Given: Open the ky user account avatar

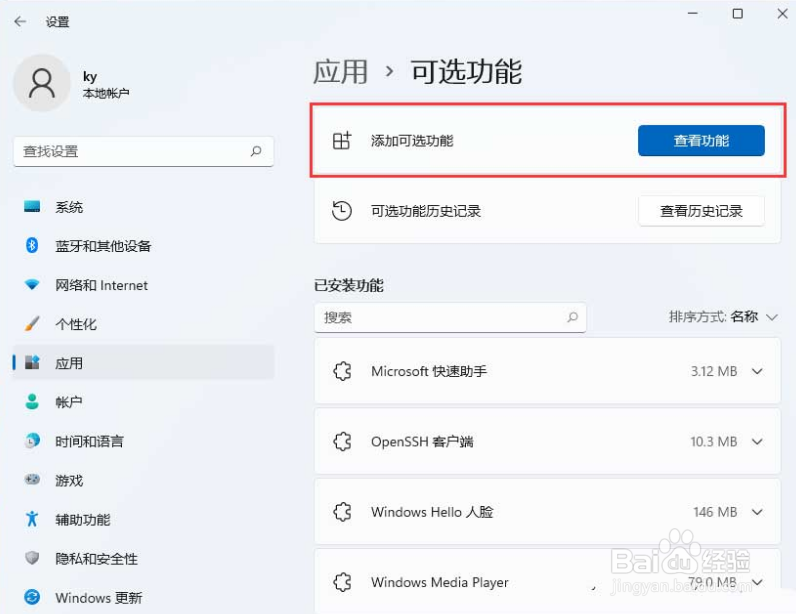Looking at the screenshot, I should 42,83.
